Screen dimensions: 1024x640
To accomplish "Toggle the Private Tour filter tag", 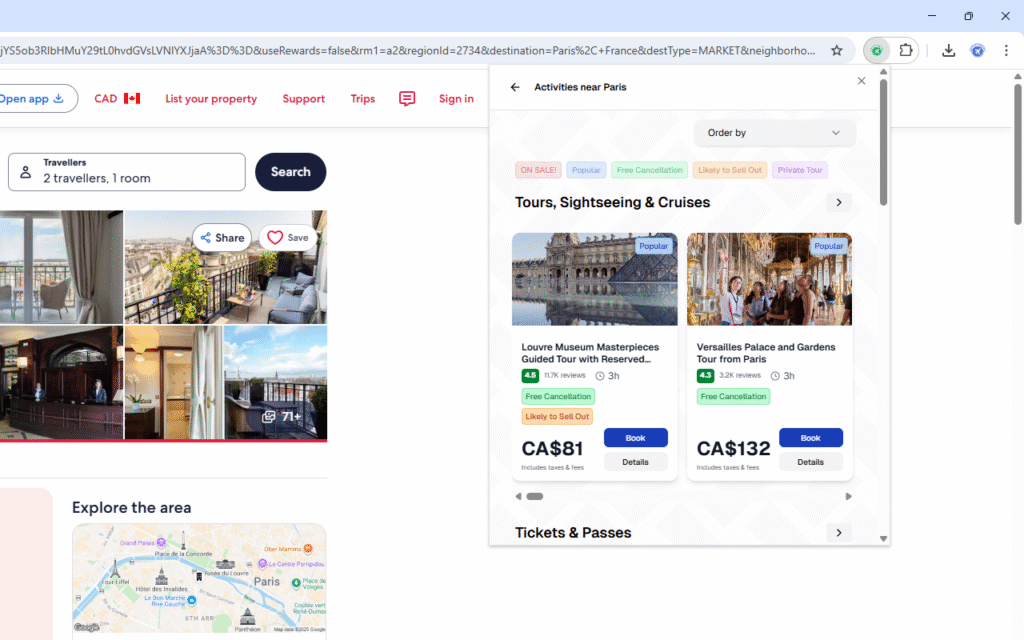I will point(800,170).
